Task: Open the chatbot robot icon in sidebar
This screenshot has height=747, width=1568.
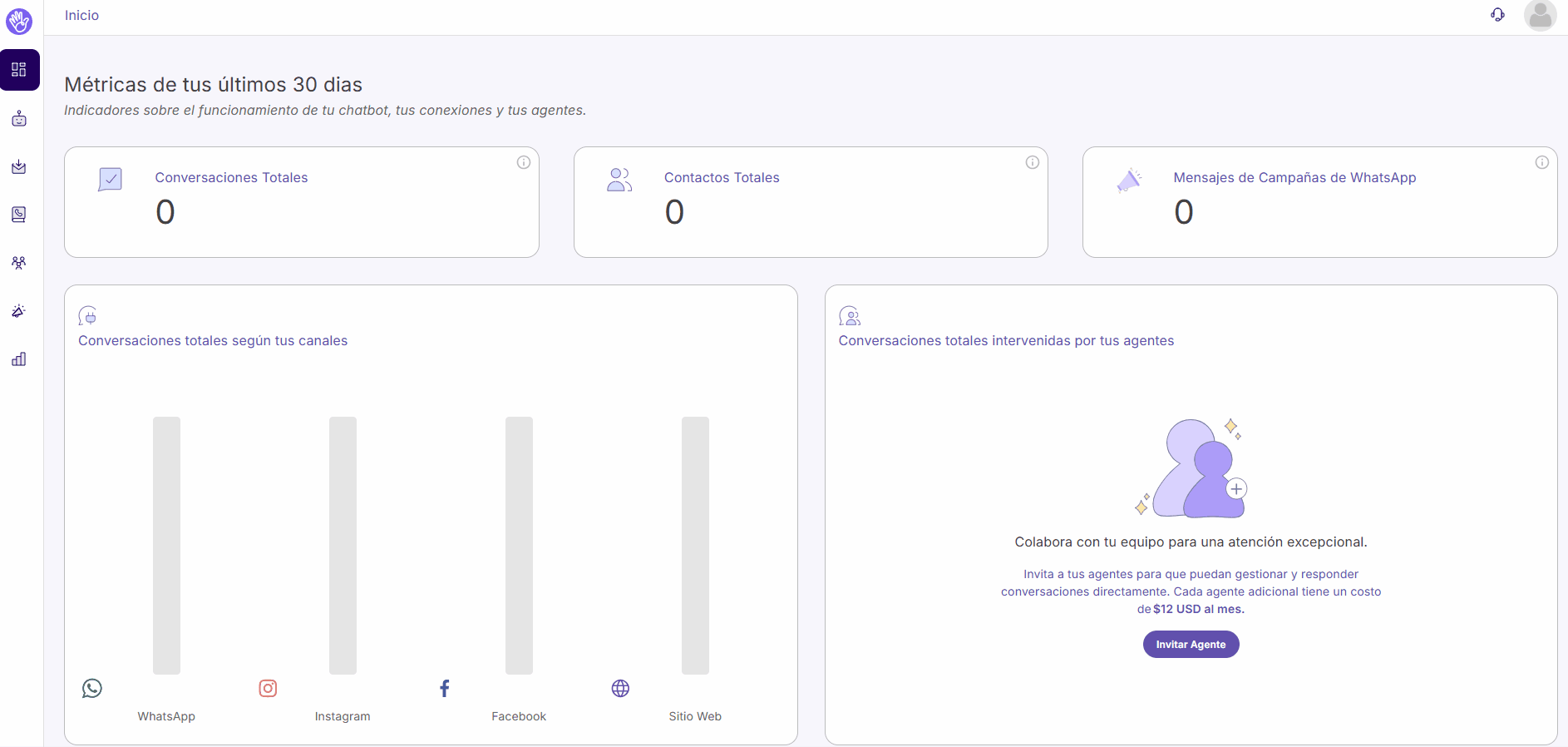Action: click(19, 119)
